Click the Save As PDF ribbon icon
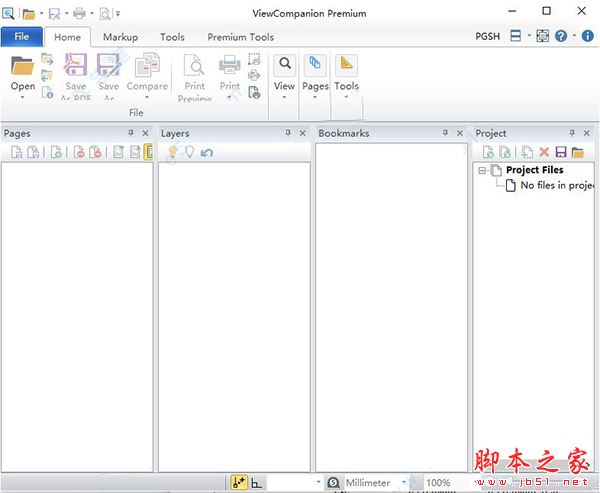Screen dimensions: 600x493 [75, 64]
